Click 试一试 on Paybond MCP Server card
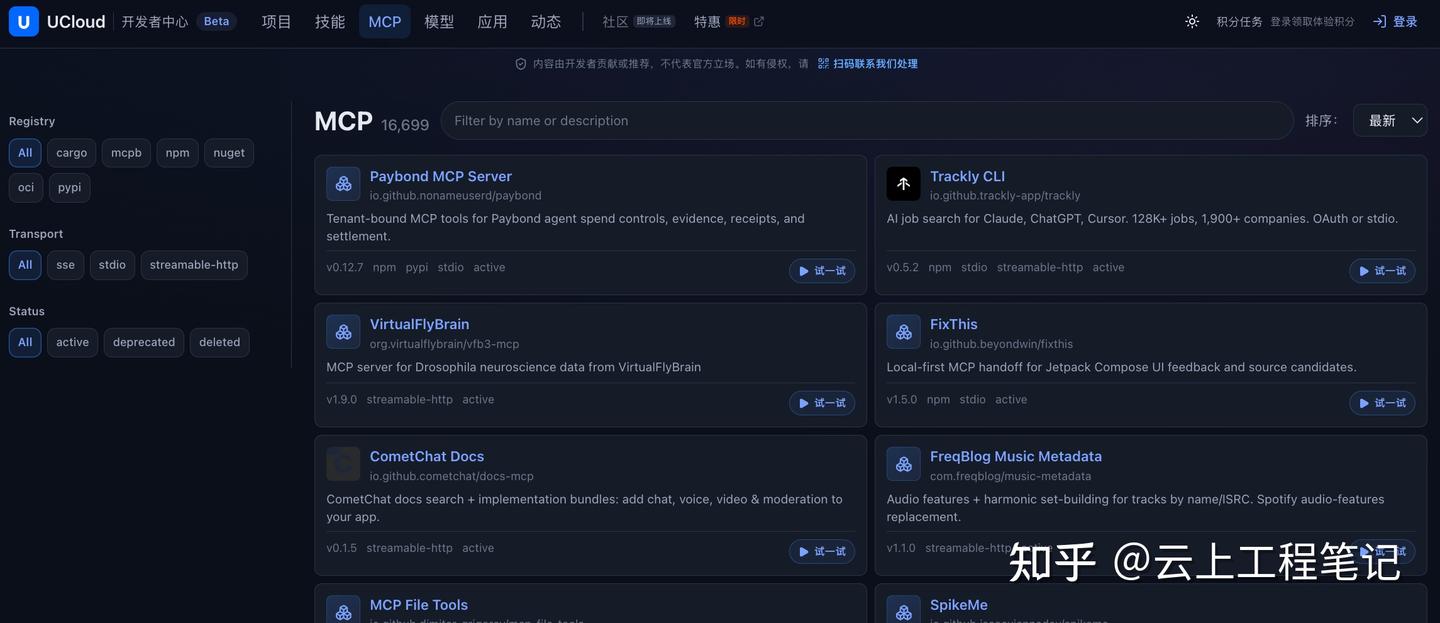The height and width of the screenshot is (623, 1440). (x=822, y=271)
